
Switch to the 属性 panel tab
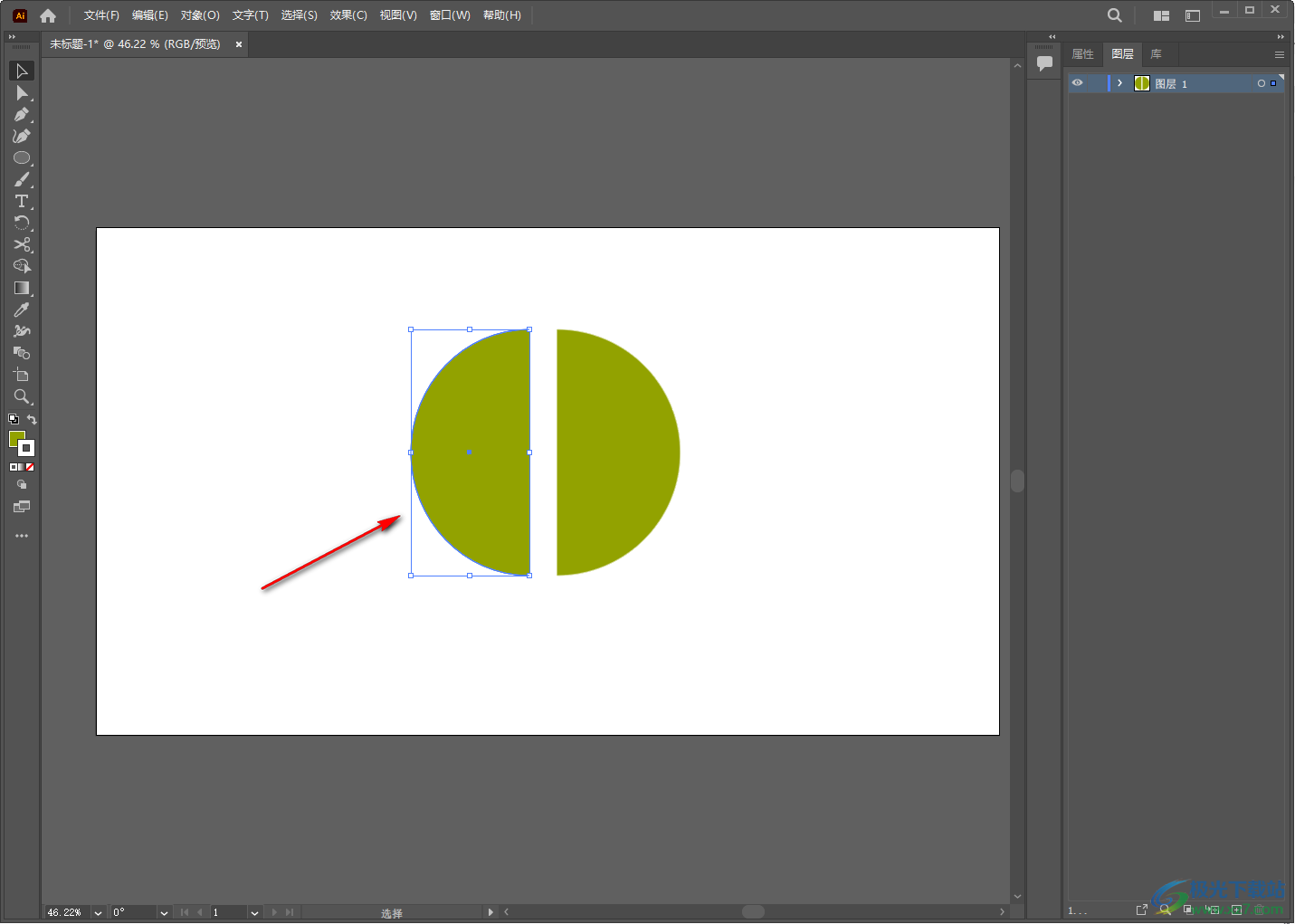click(x=1083, y=54)
